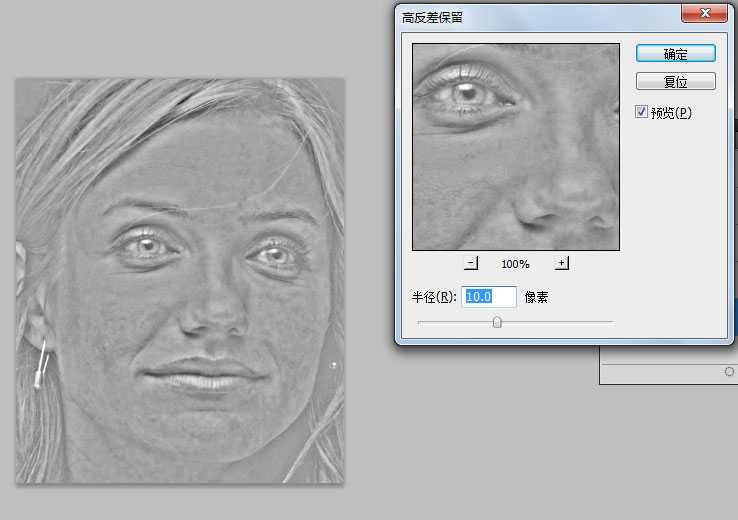This screenshot has height=520, width=738.
Task: Click the 预览(P) checkbox label text
Action: pos(671,113)
